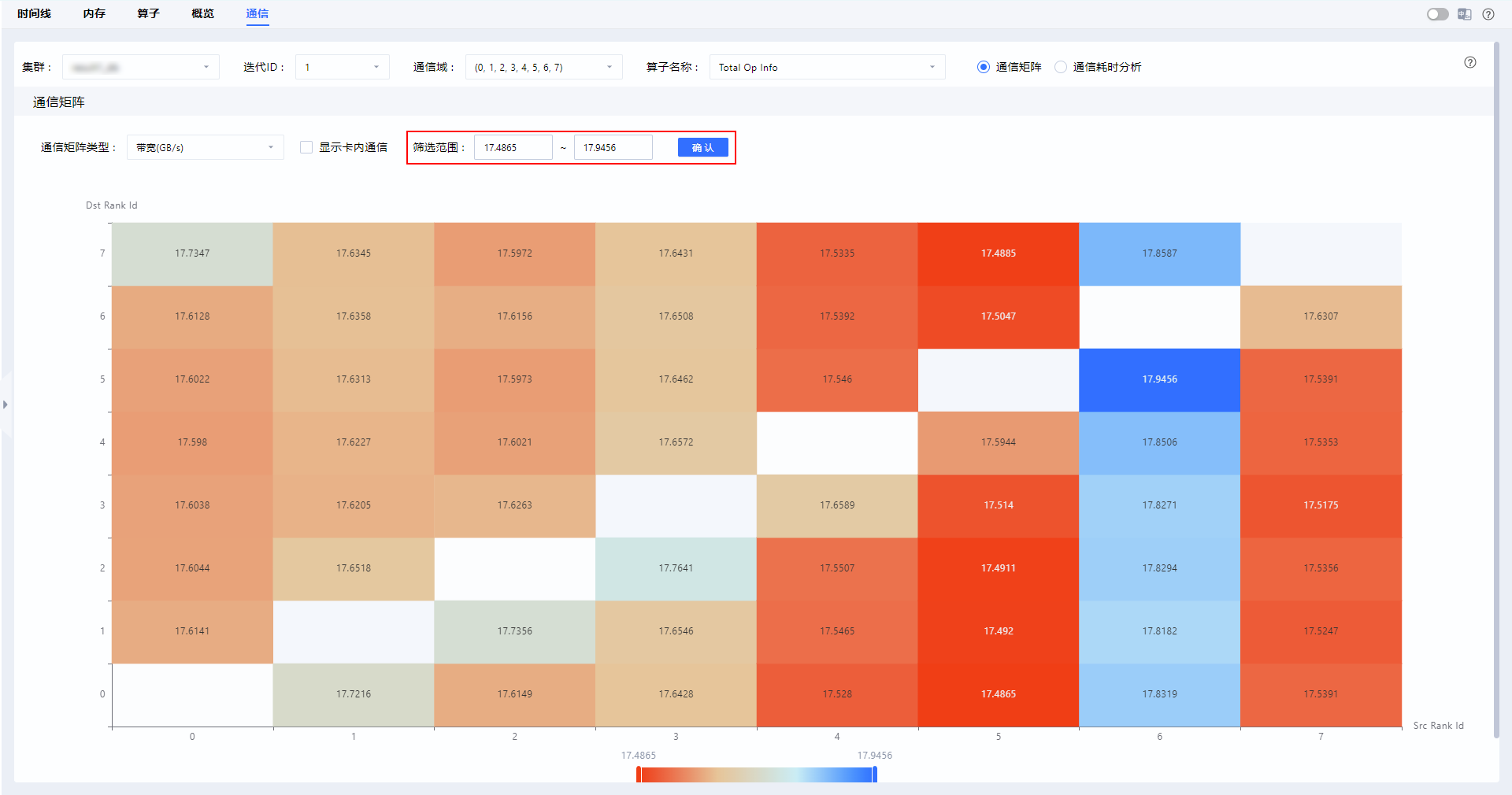This screenshot has width=1512, height=795.
Task: Select the 通信矩阵 radio button
Action: (983, 67)
